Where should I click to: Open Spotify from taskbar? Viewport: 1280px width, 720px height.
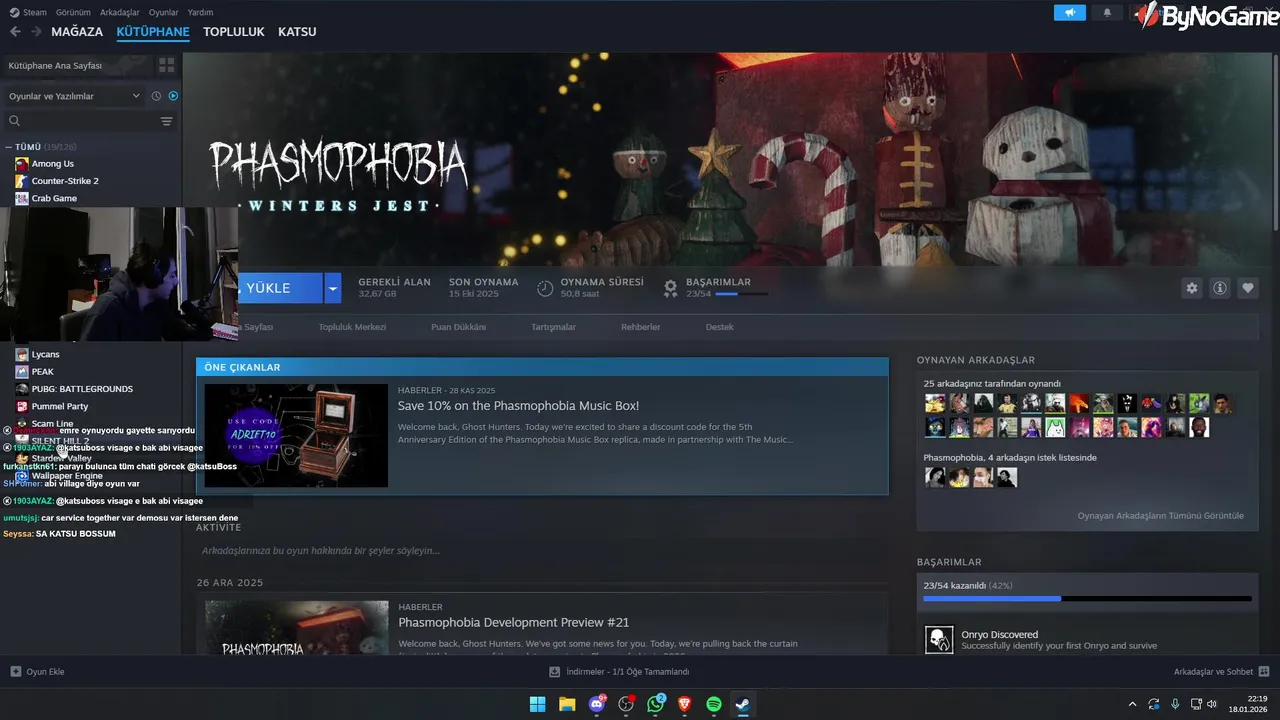(x=714, y=704)
